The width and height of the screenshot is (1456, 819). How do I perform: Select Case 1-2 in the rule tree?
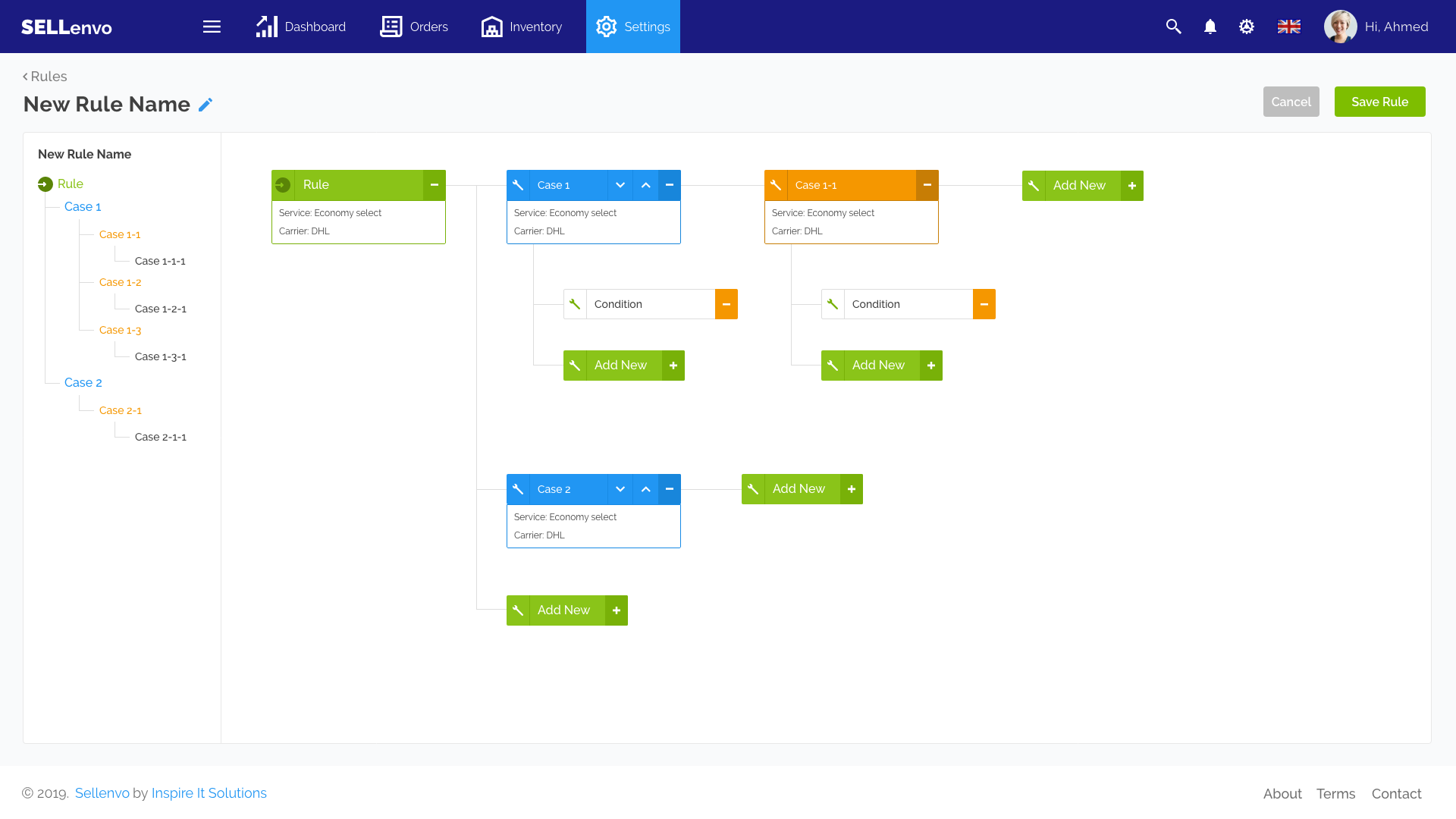120,282
